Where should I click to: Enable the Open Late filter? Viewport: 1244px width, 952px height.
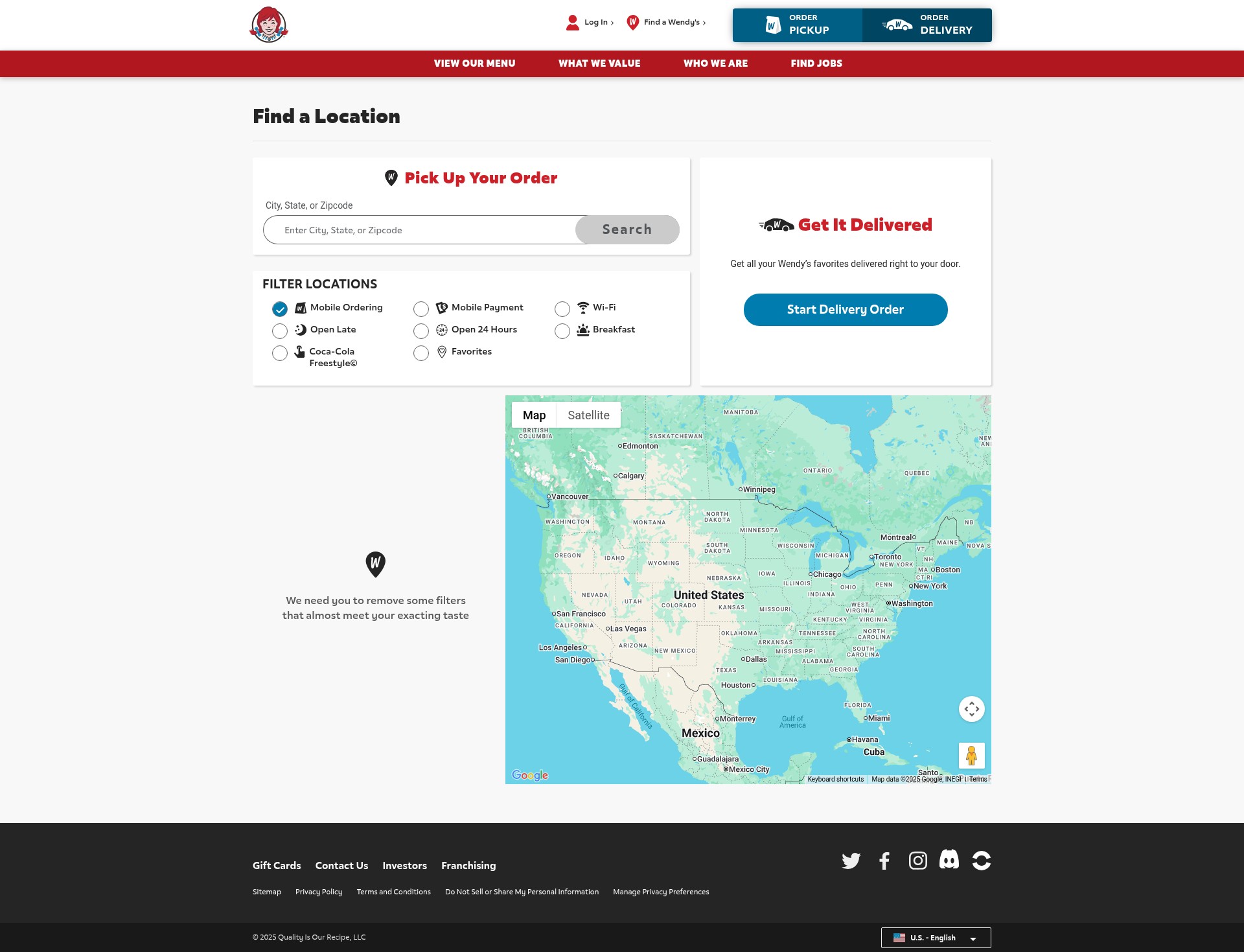coord(280,331)
